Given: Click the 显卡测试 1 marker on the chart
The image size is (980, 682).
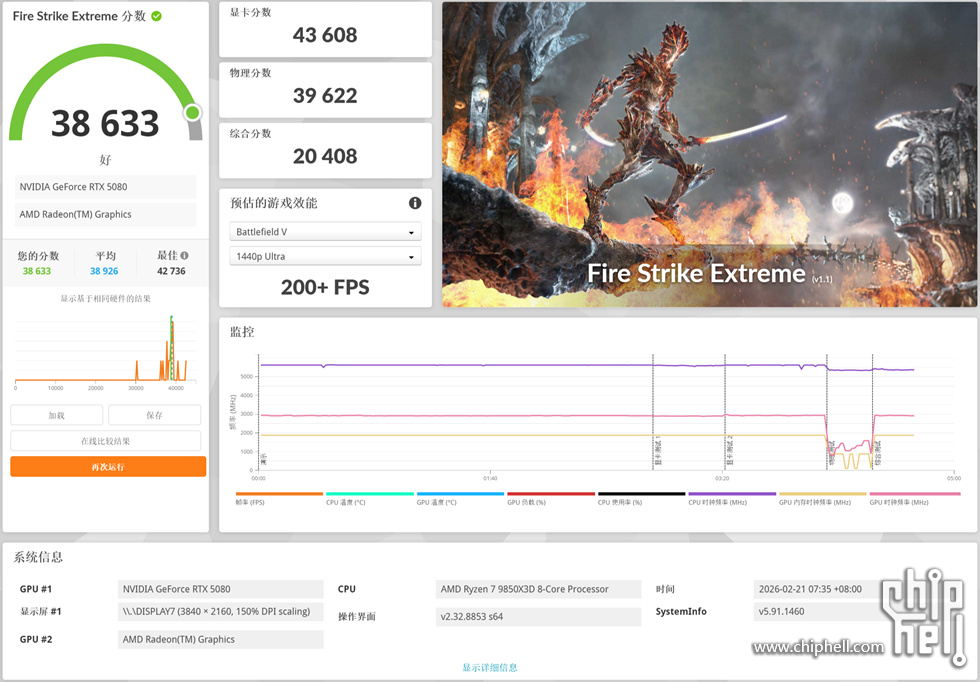Looking at the screenshot, I should point(656,450).
